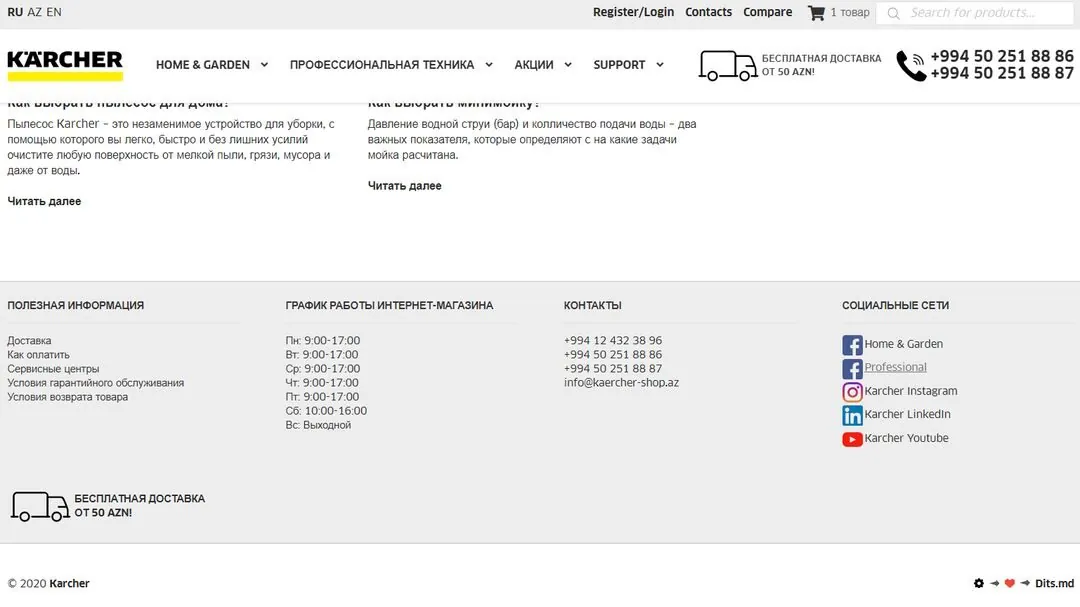Open the shopping cart icon
Image resolution: width=1080 pixels, height=607 pixels.
[x=816, y=12]
